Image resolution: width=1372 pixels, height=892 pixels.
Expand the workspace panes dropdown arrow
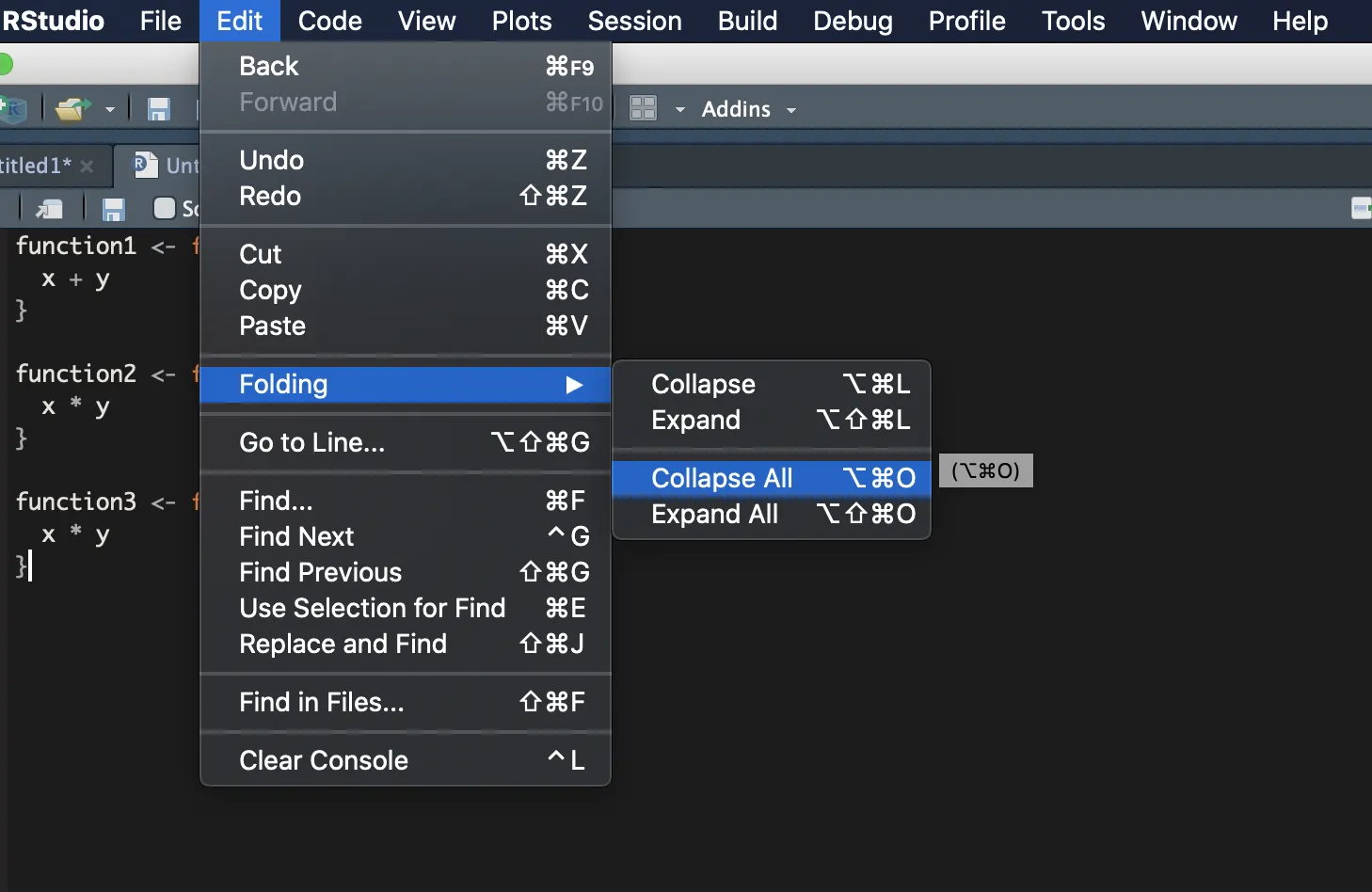tap(679, 110)
